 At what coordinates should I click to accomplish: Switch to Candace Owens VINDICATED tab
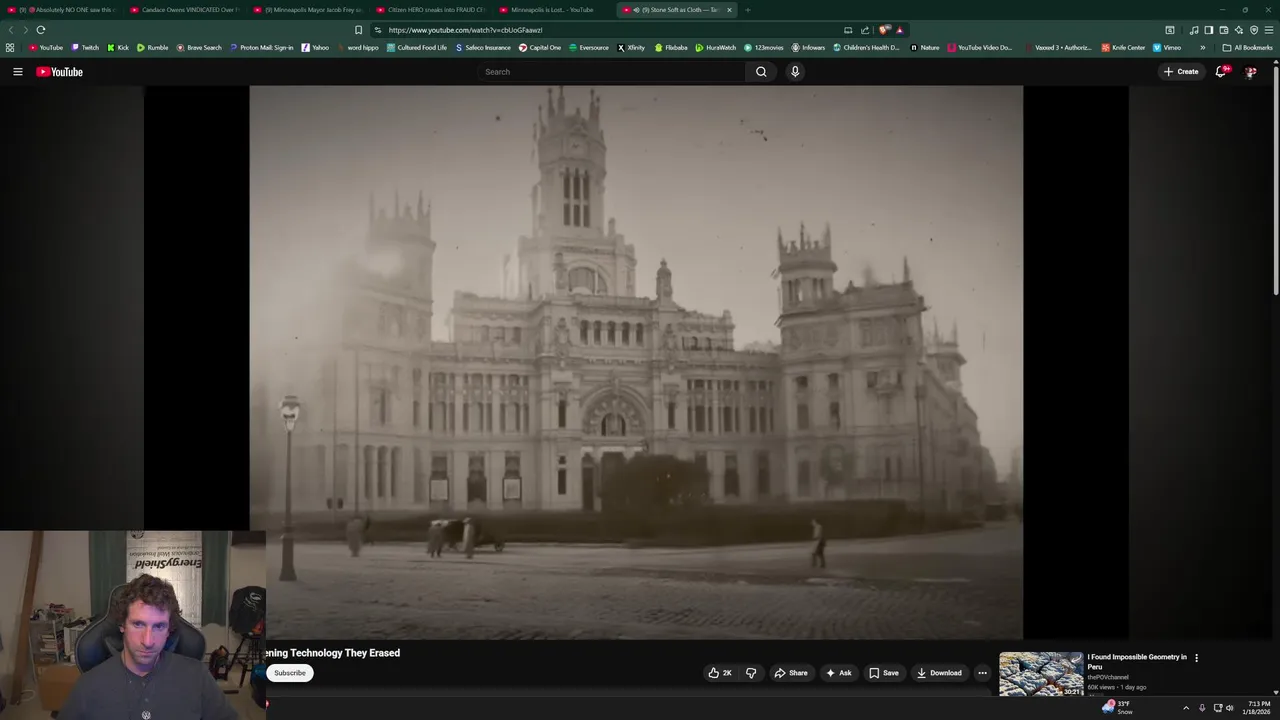[x=185, y=10]
